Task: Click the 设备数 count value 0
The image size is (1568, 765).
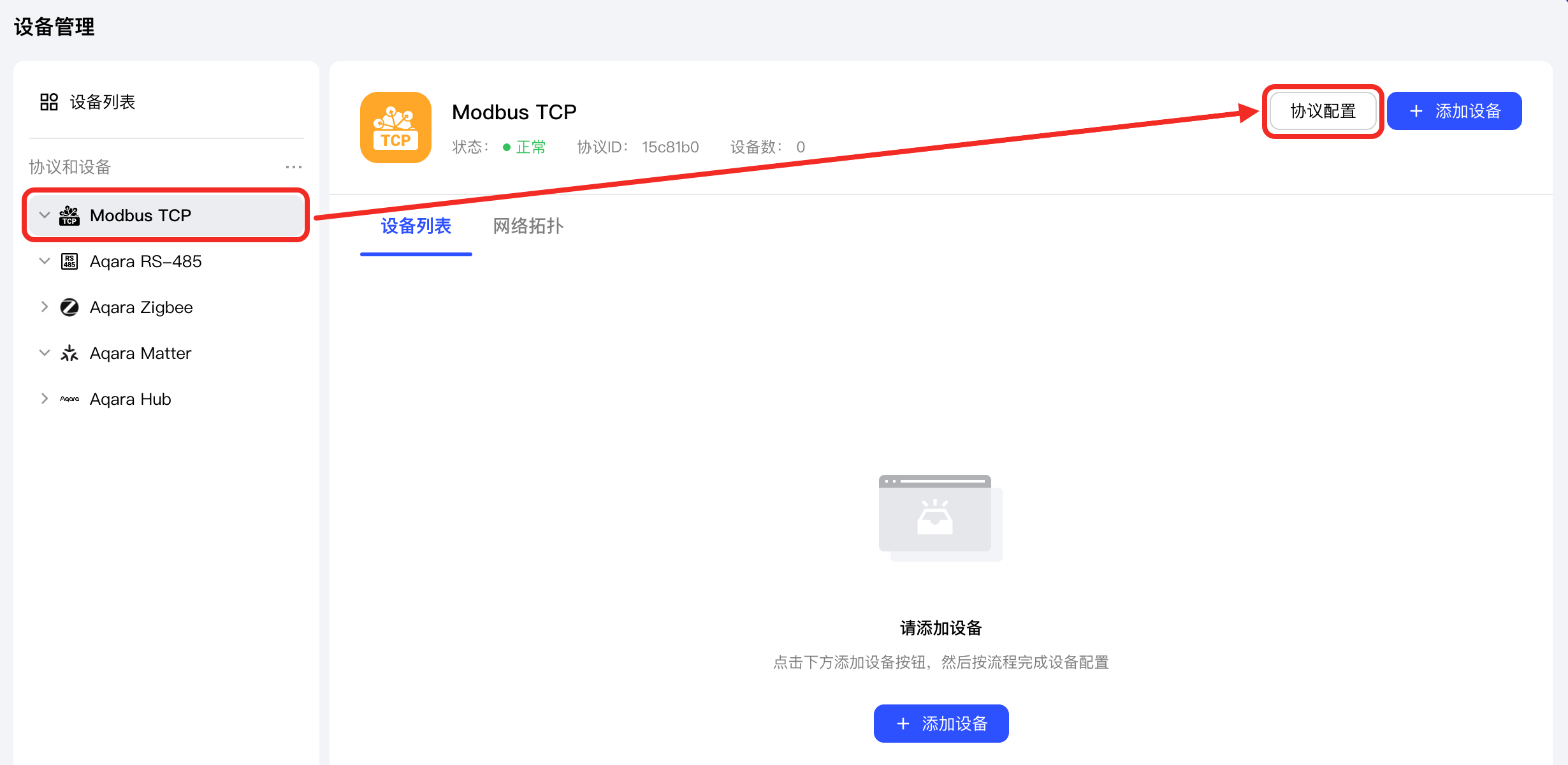Action: click(x=801, y=147)
